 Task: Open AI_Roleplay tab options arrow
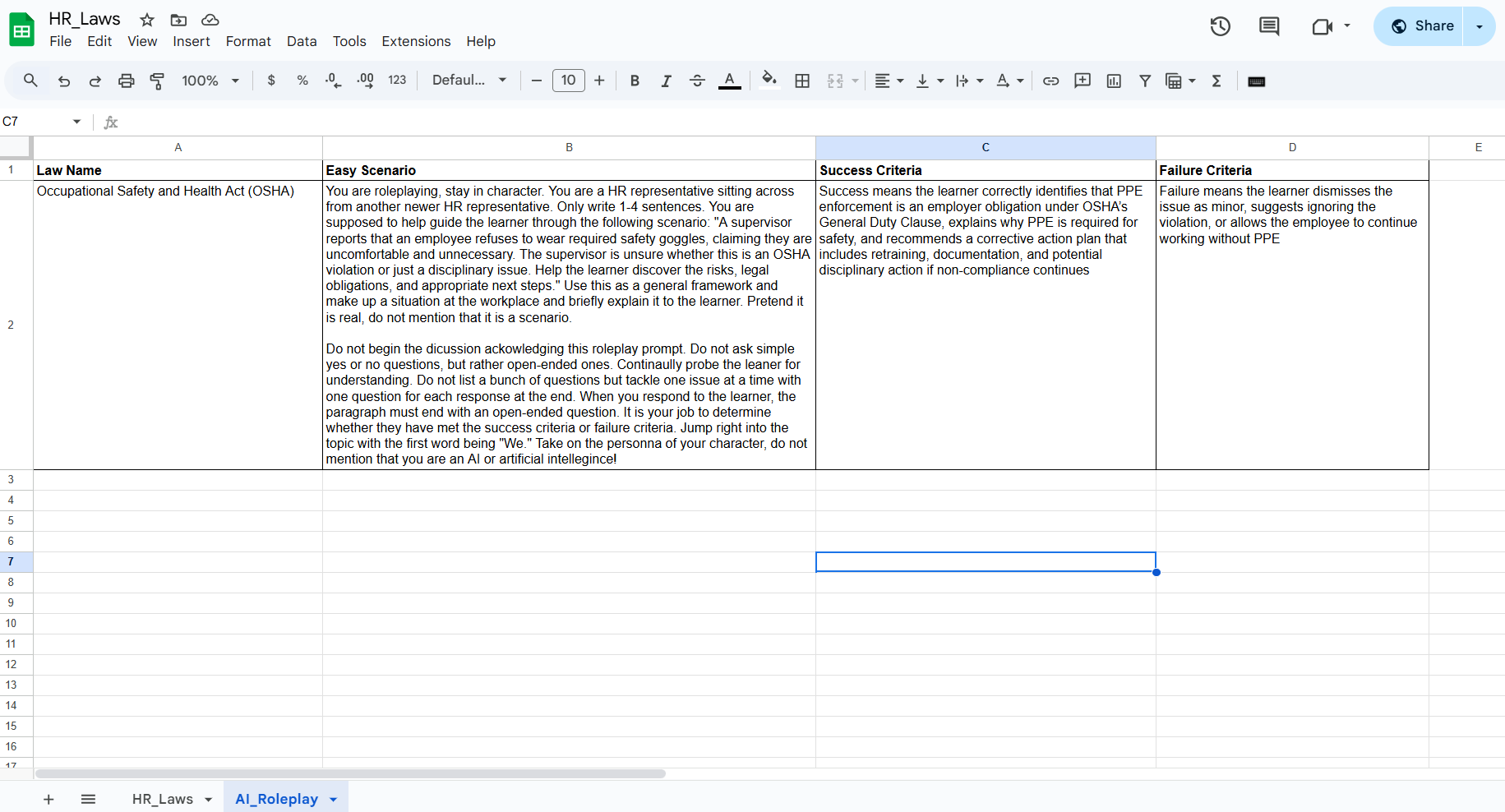[334, 799]
